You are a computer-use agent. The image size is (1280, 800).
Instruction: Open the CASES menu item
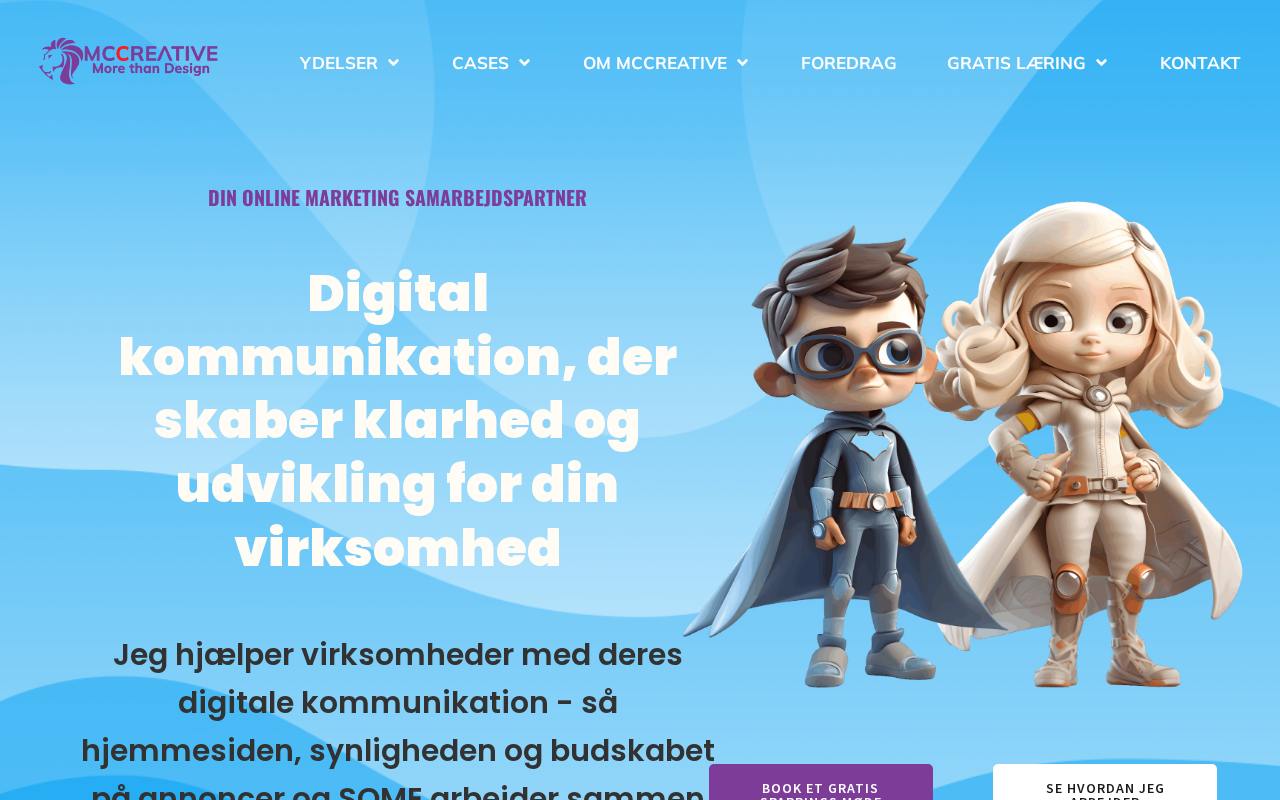point(480,63)
